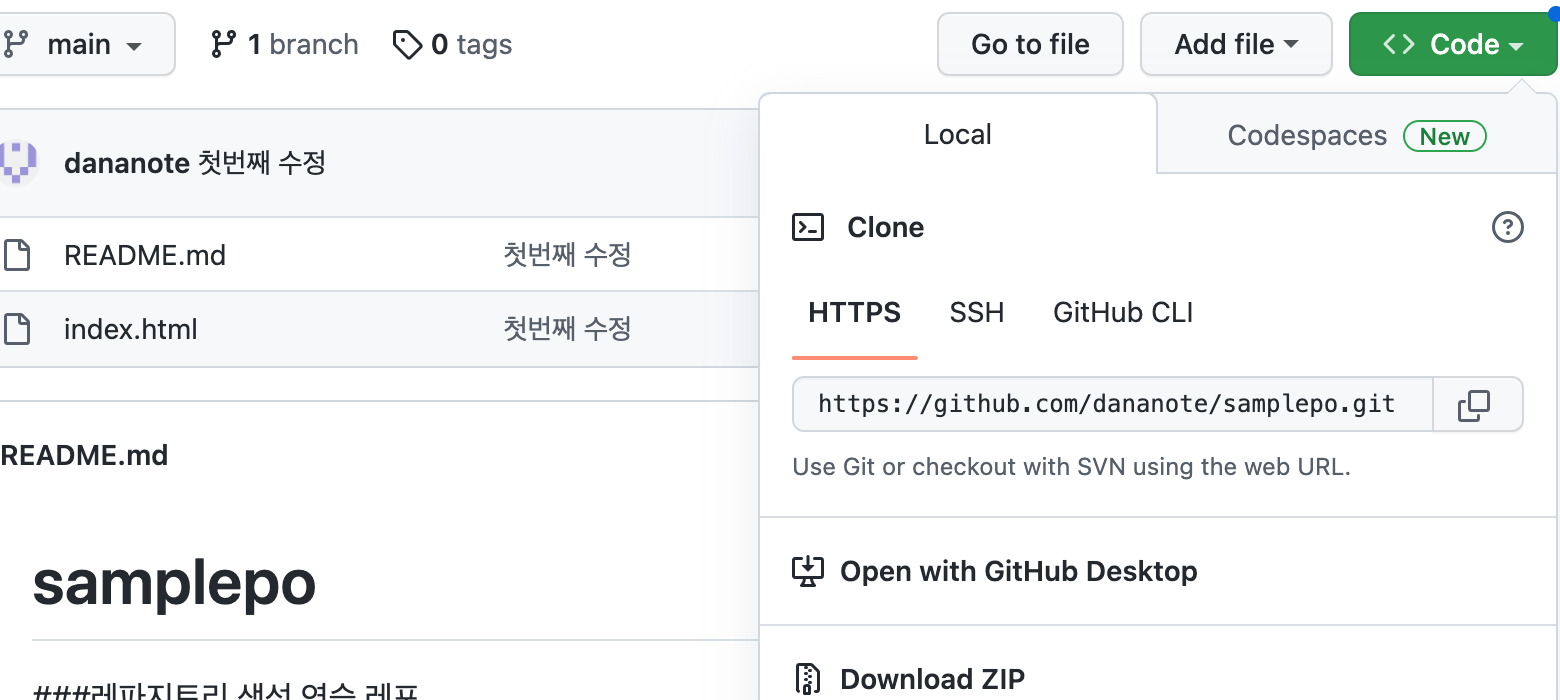1560x700 pixels.
Task: Click the samplepo README title
Action: point(174,584)
